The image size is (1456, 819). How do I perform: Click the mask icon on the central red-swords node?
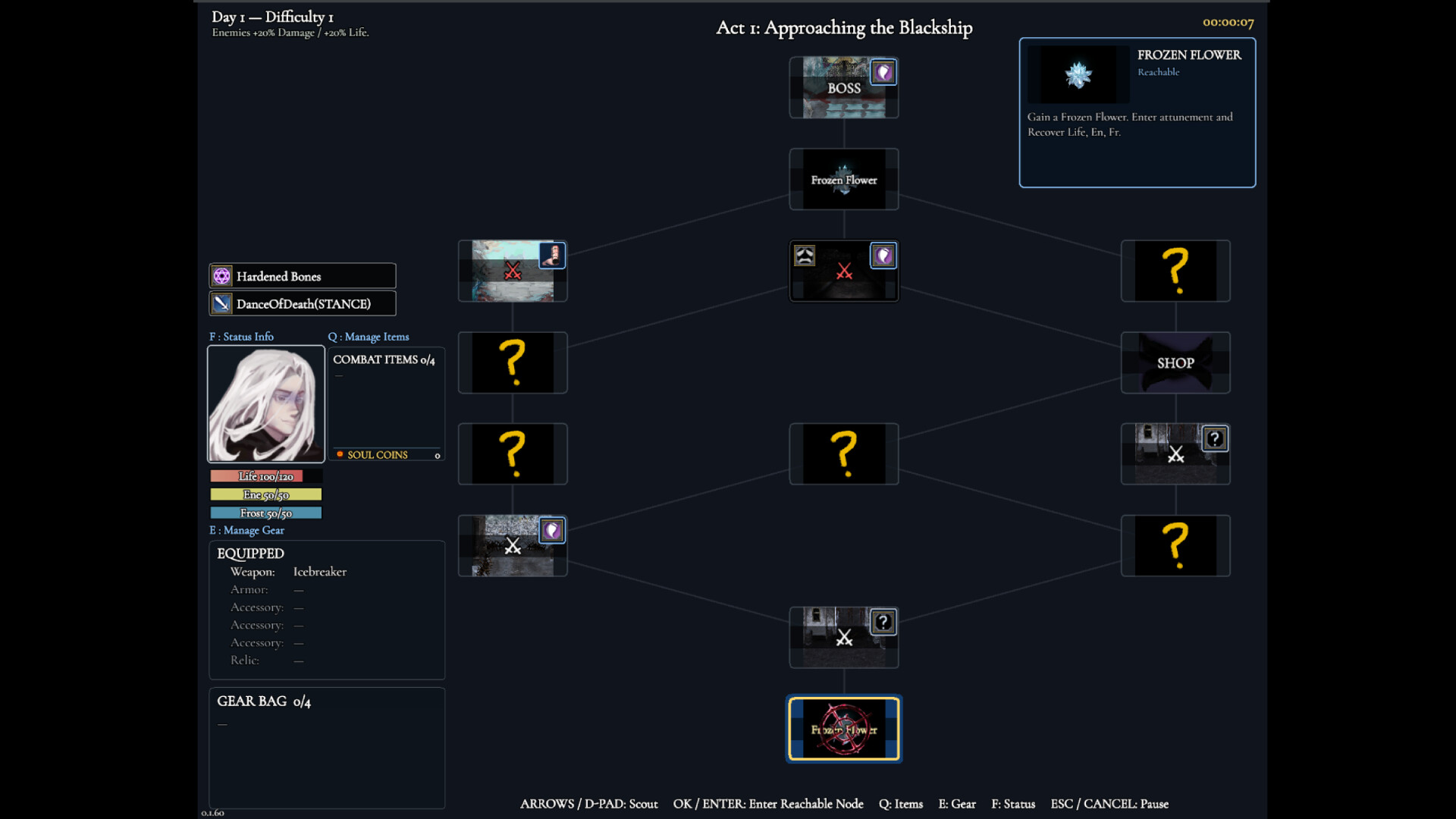pos(805,256)
